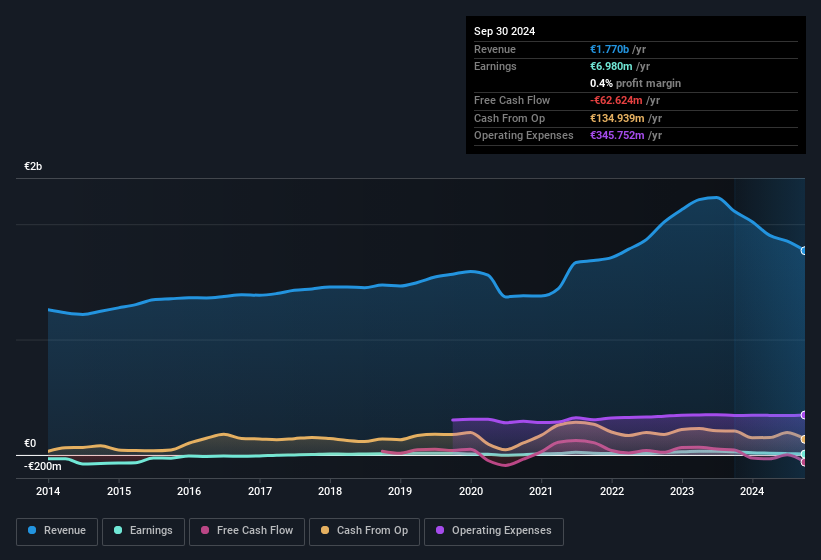Viewport: 821px width, 560px height.
Task: Click the 2020 label on the x-axis
Action: 471,491
